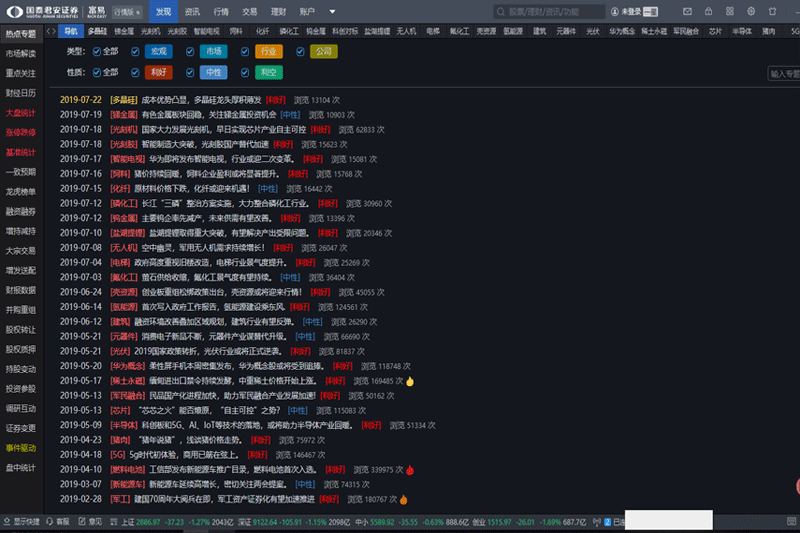This screenshot has width=800, height=533.
Task: Click the magnifier icon in search box
Action: point(501,11)
